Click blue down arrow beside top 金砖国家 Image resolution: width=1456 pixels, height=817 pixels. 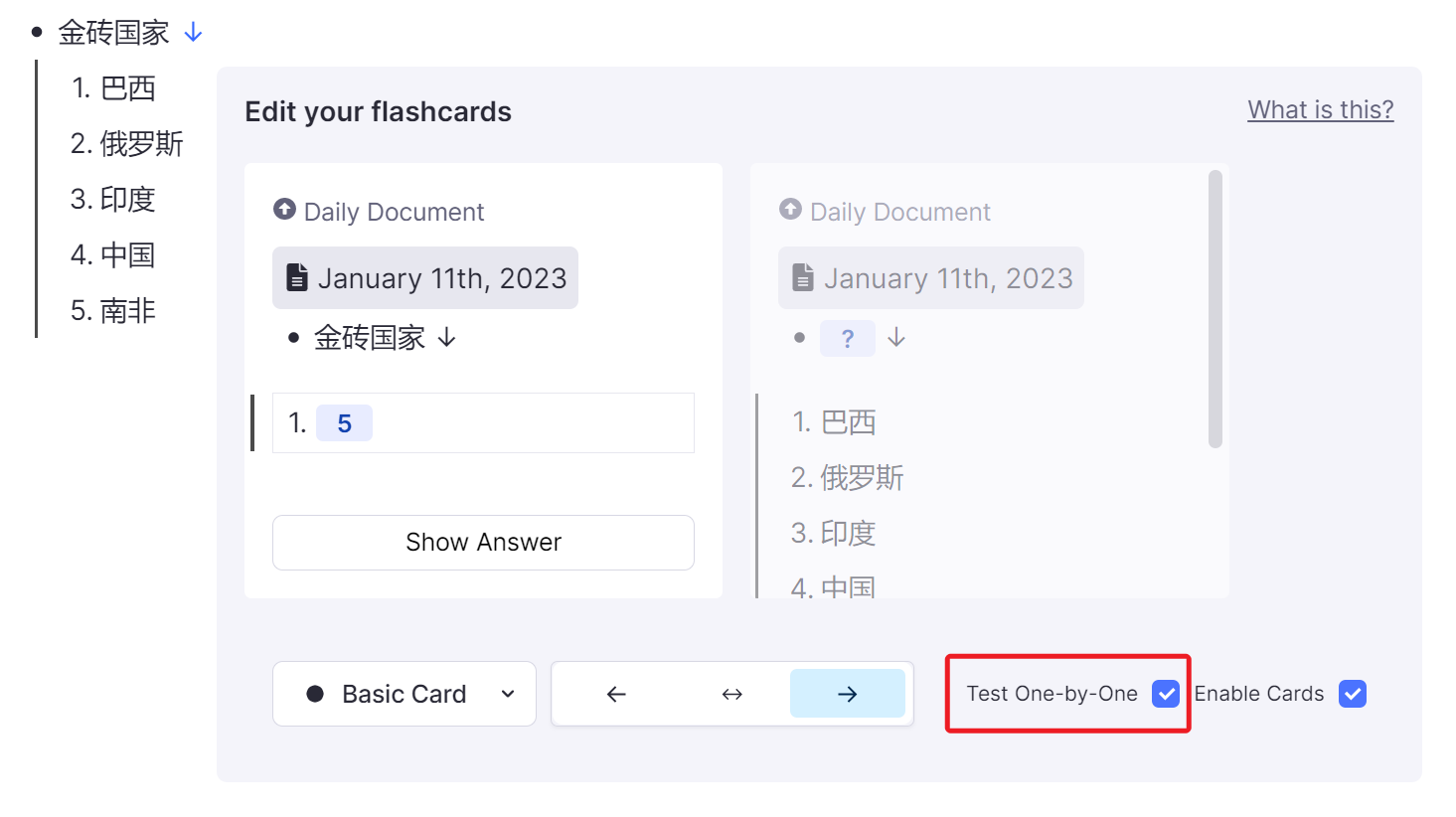(x=194, y=33)
